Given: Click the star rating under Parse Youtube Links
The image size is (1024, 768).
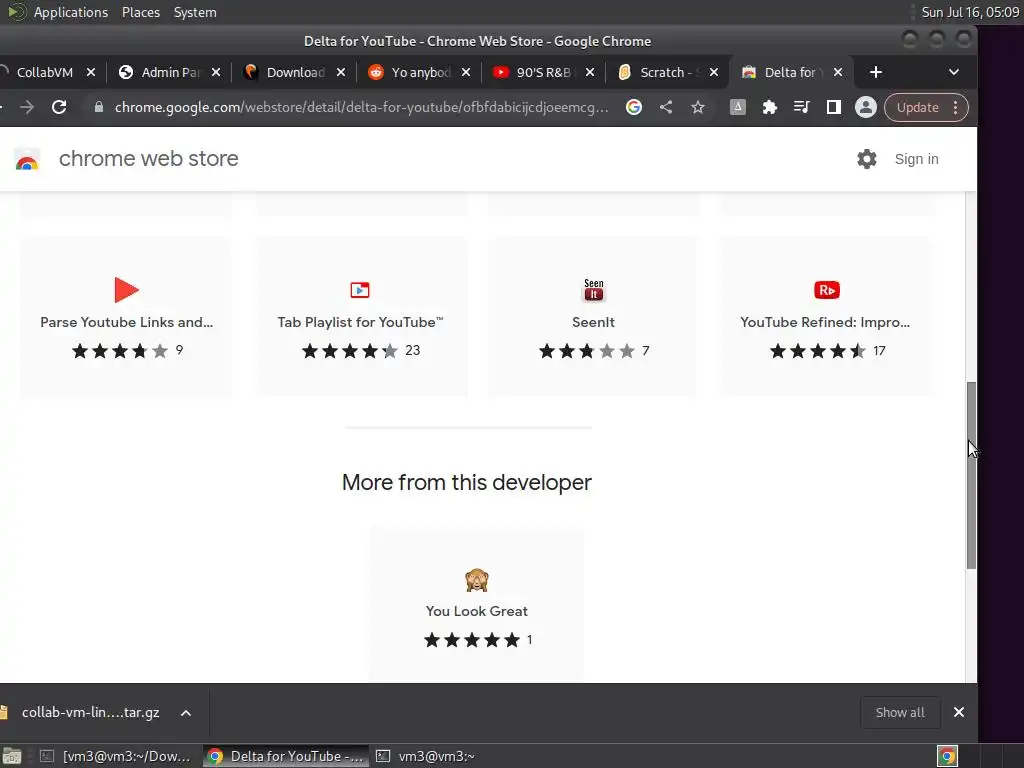Looking at the screenshot, I should 120,351.
